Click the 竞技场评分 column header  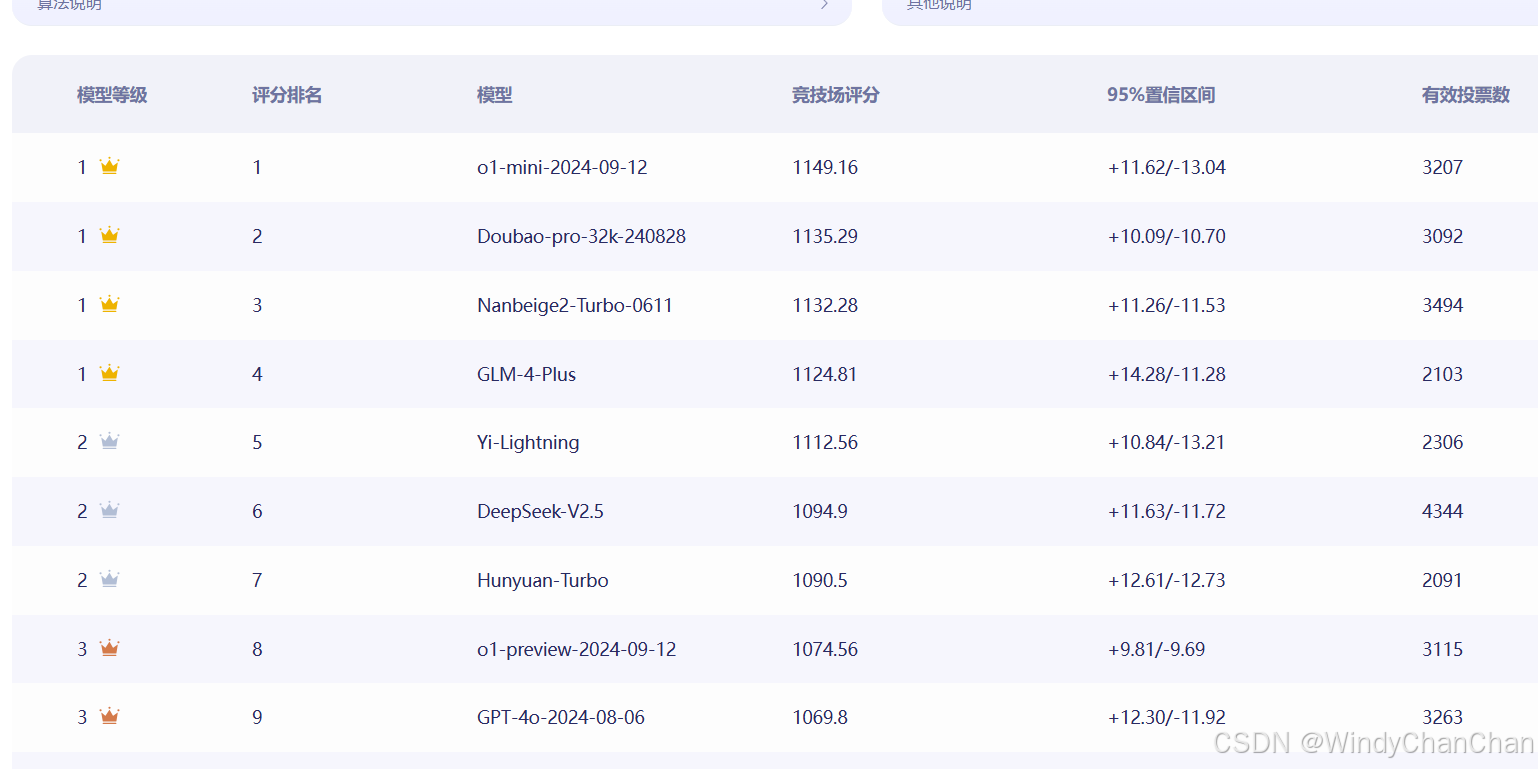(836, 95)
